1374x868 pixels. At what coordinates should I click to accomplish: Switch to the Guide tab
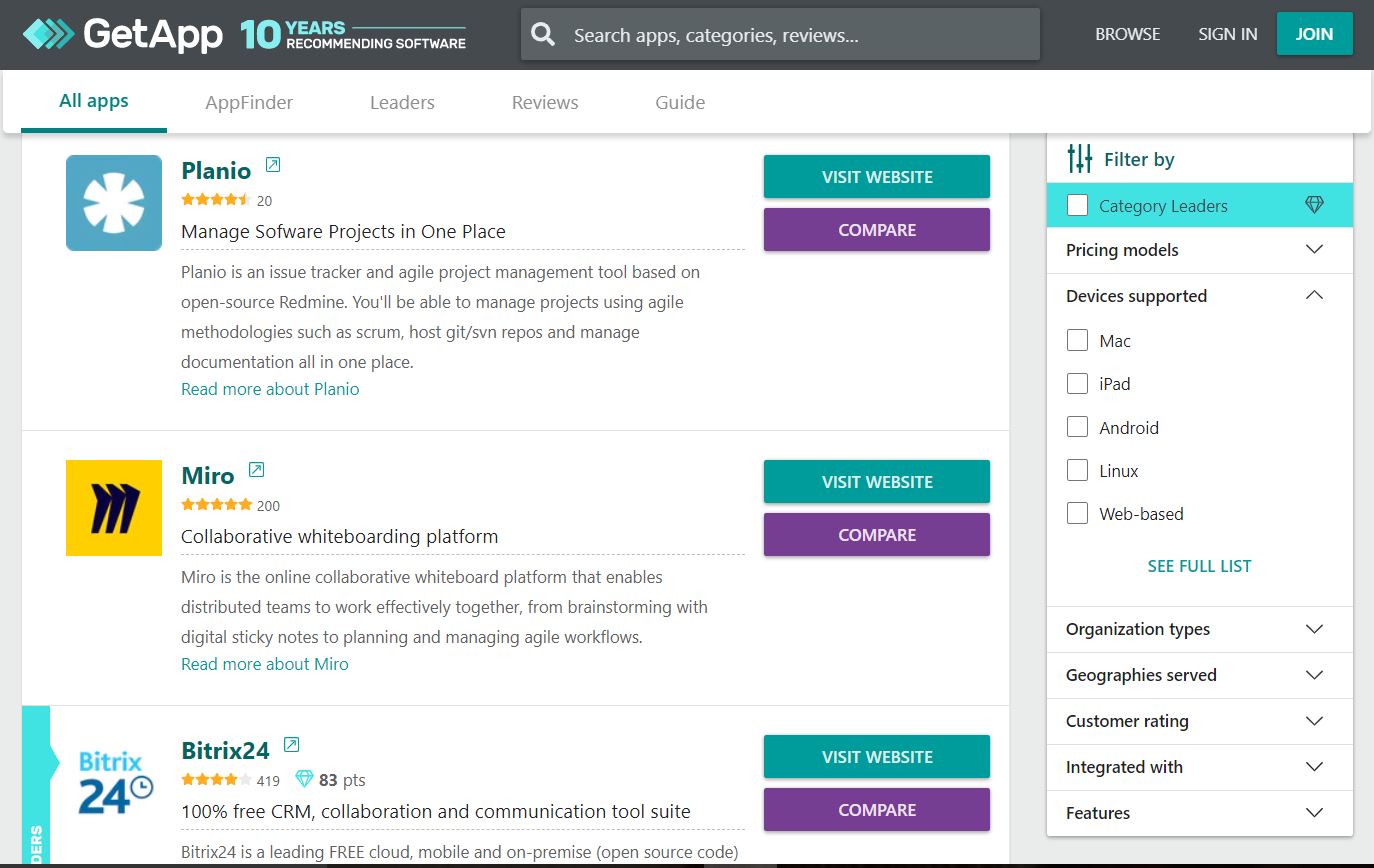click(x=680, y=102)
